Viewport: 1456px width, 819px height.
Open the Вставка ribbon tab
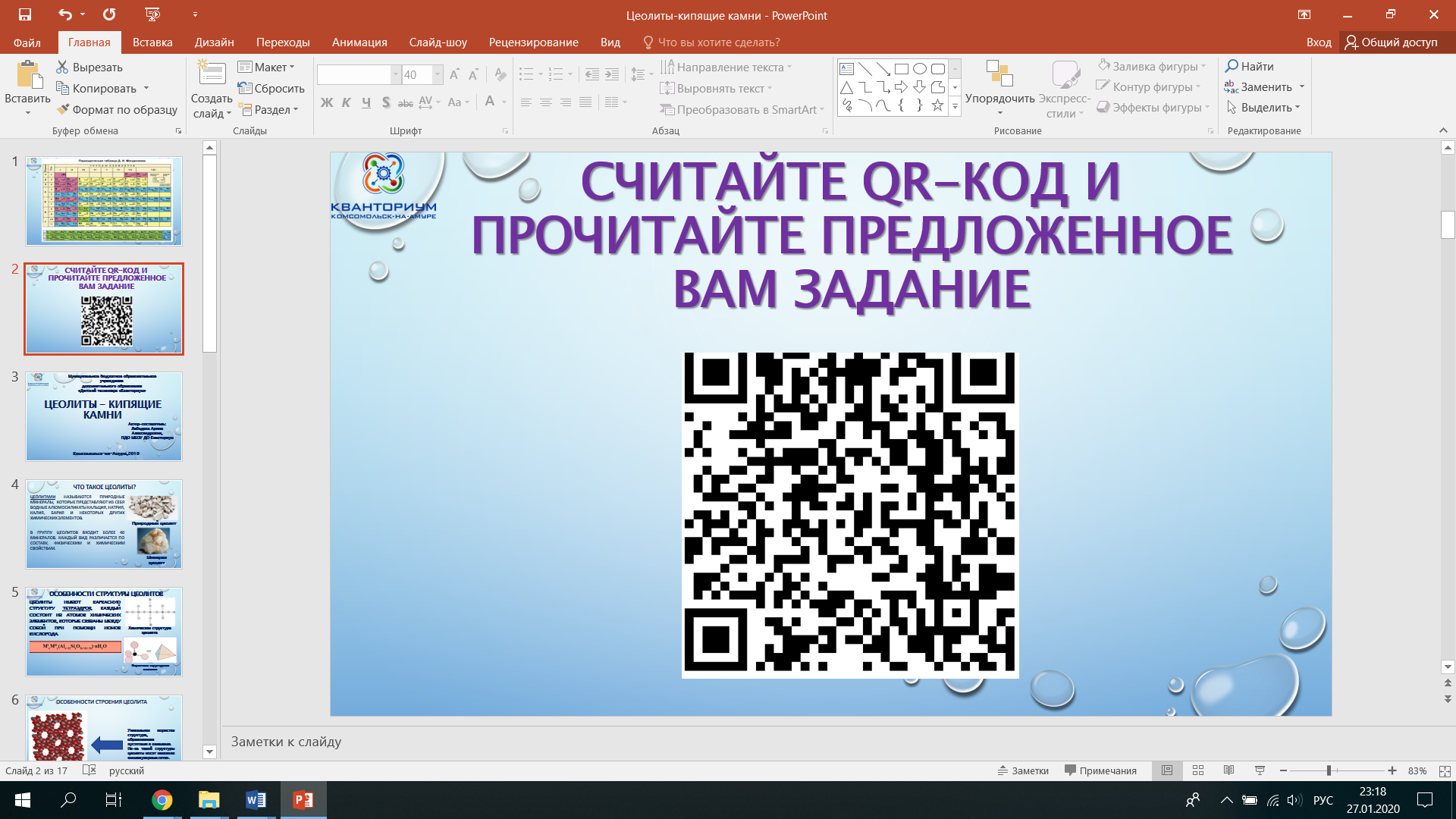point(152,42)
